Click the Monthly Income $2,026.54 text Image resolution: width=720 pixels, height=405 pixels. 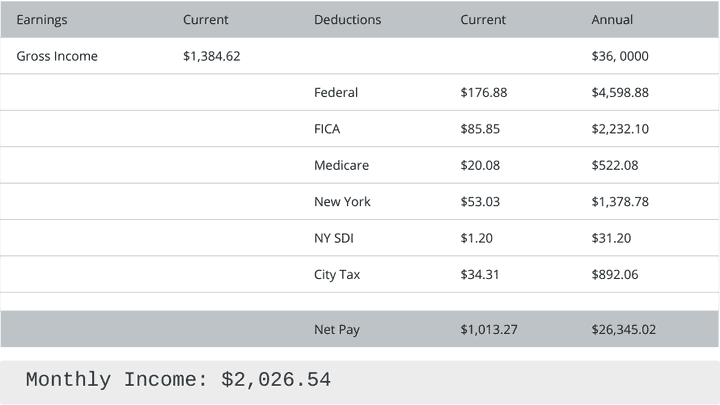click(x=178, y=380)
